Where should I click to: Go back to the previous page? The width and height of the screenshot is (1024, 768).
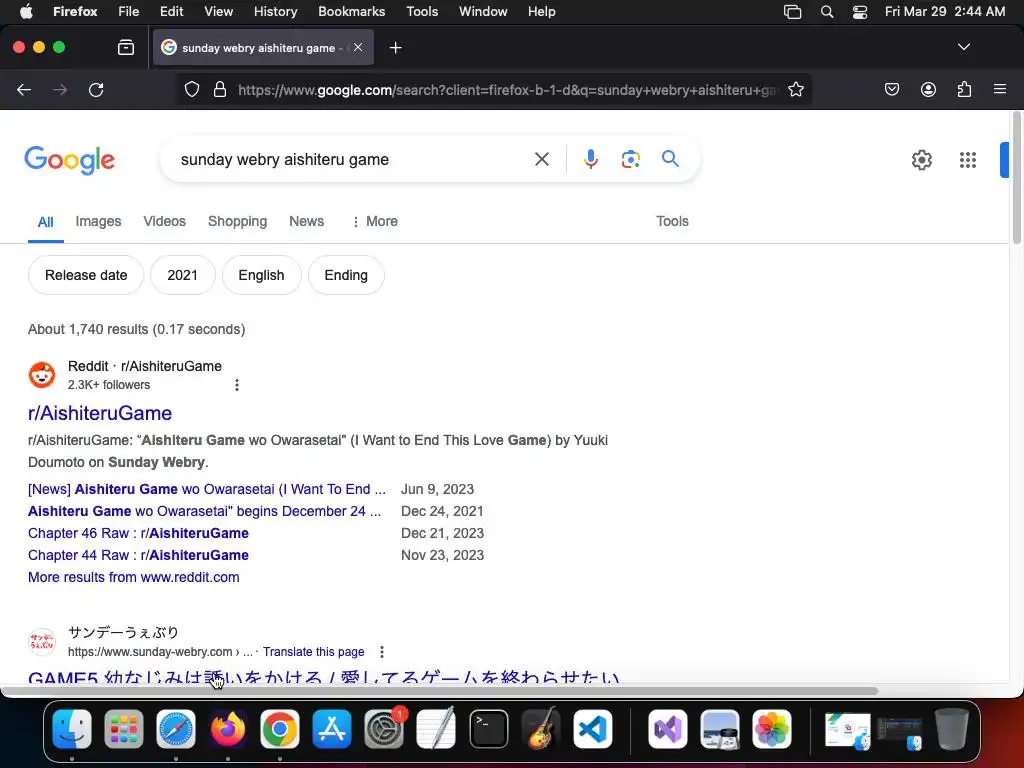(24, 89)
